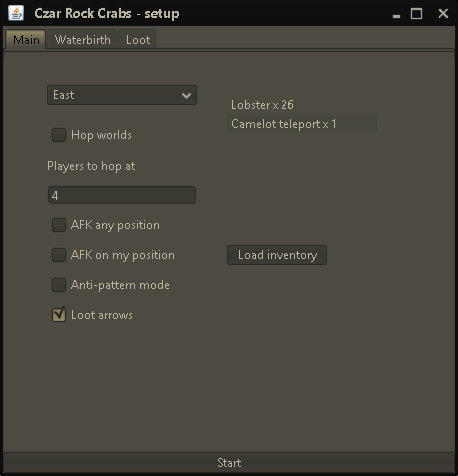Tick the AFK any position checkbox

[x=59, y=225]
